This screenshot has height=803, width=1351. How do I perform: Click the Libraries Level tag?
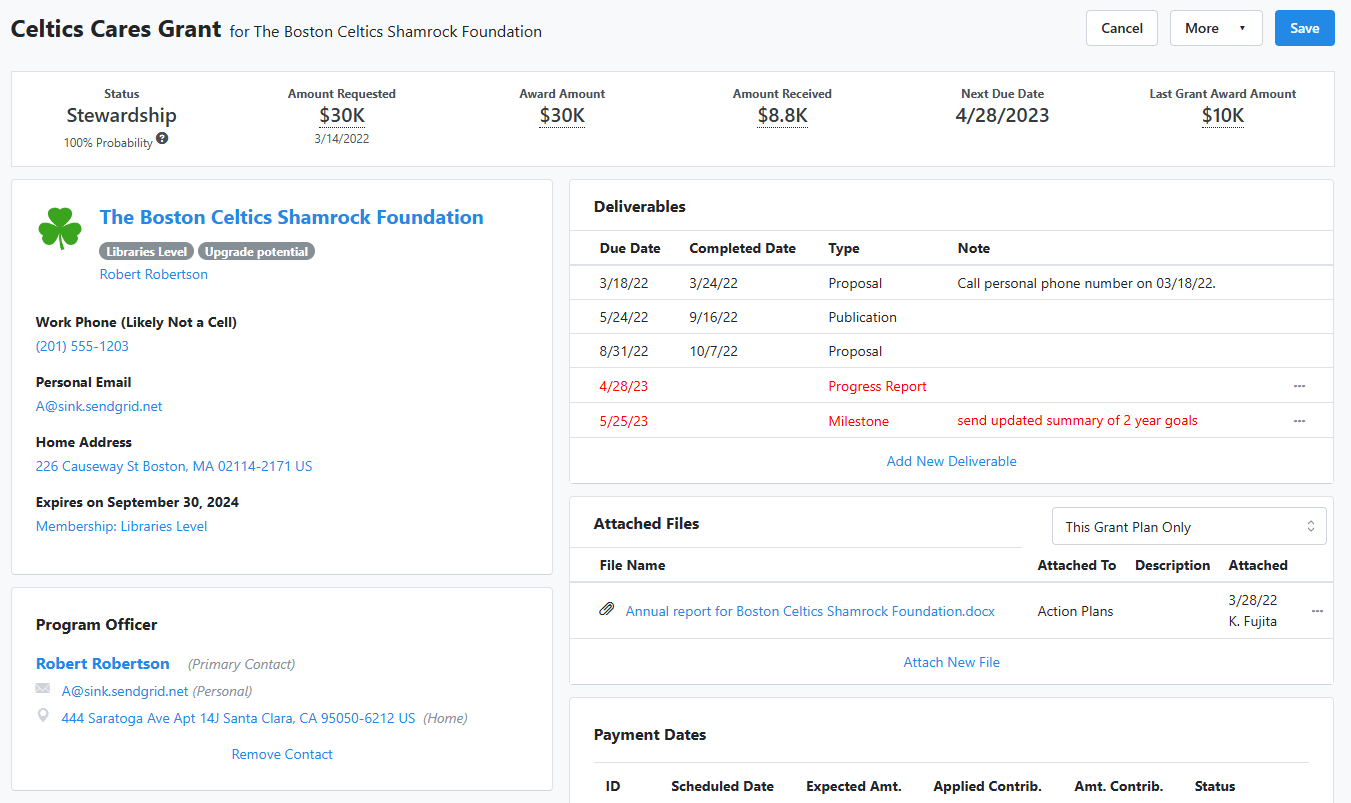click(x=147, y=251)
